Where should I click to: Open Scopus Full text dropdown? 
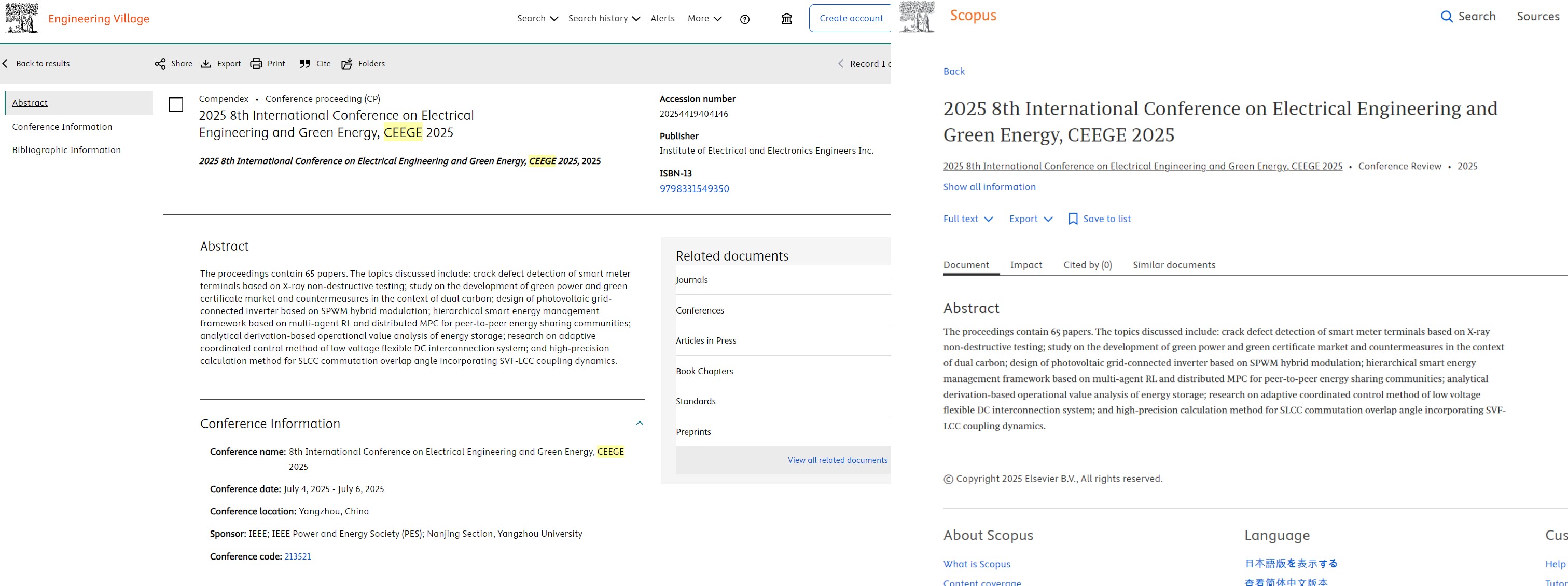click(968, 219)
